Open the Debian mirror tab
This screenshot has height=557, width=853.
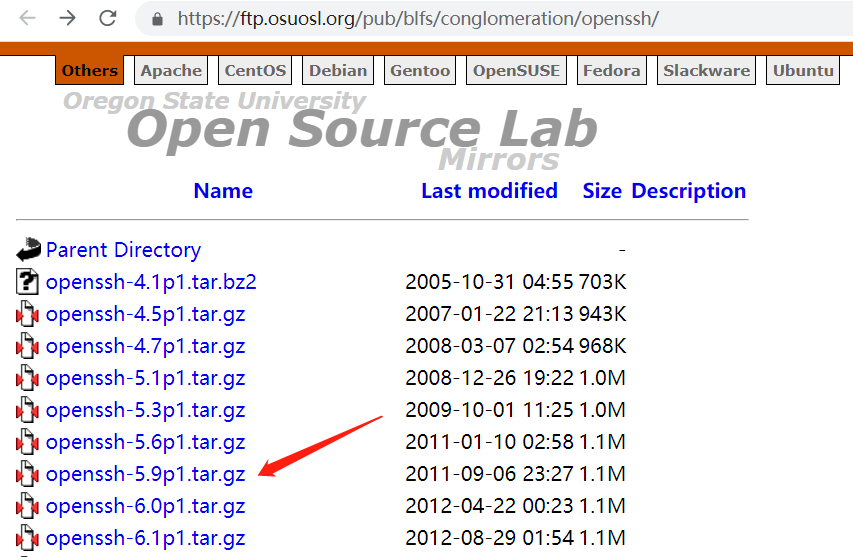click(x=338, y=71)
